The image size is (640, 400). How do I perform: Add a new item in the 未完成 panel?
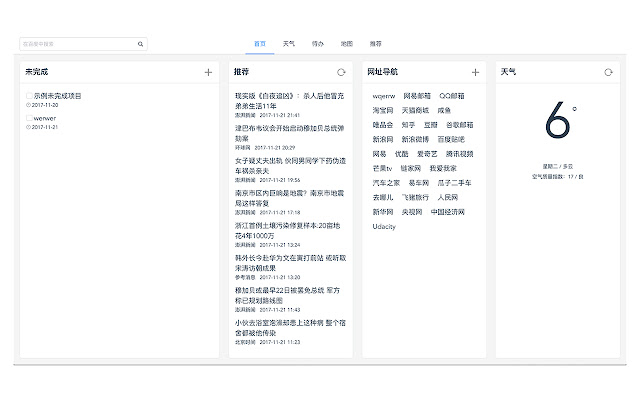point(208,72)
